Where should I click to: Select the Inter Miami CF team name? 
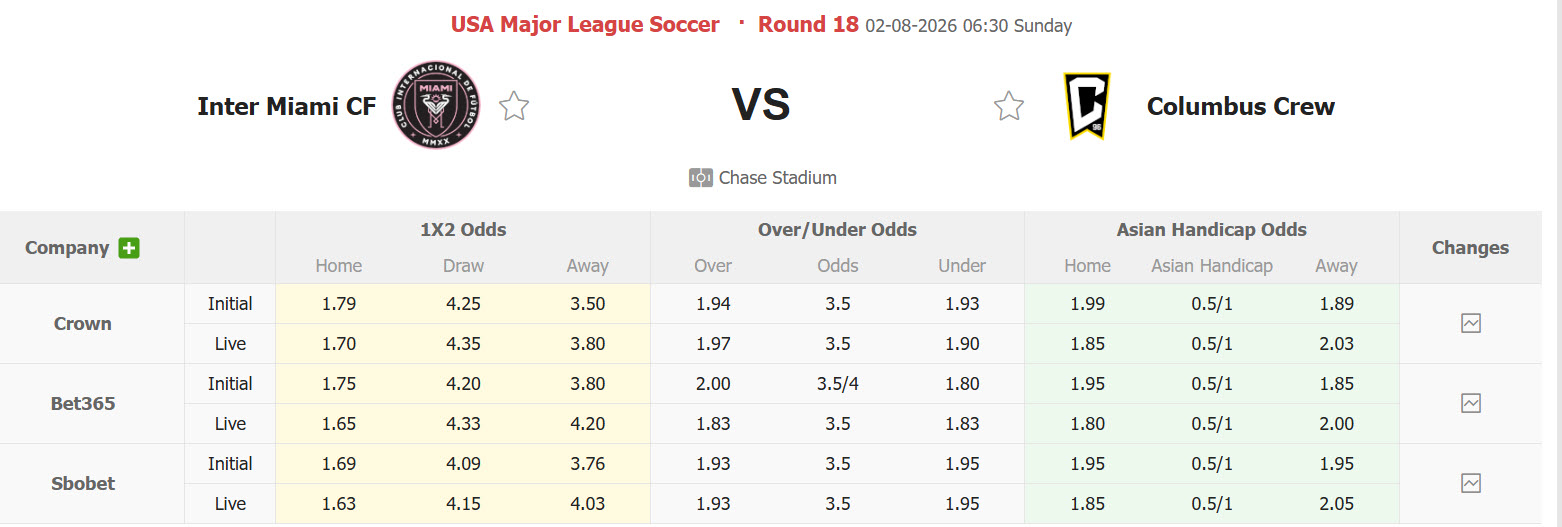287,106
